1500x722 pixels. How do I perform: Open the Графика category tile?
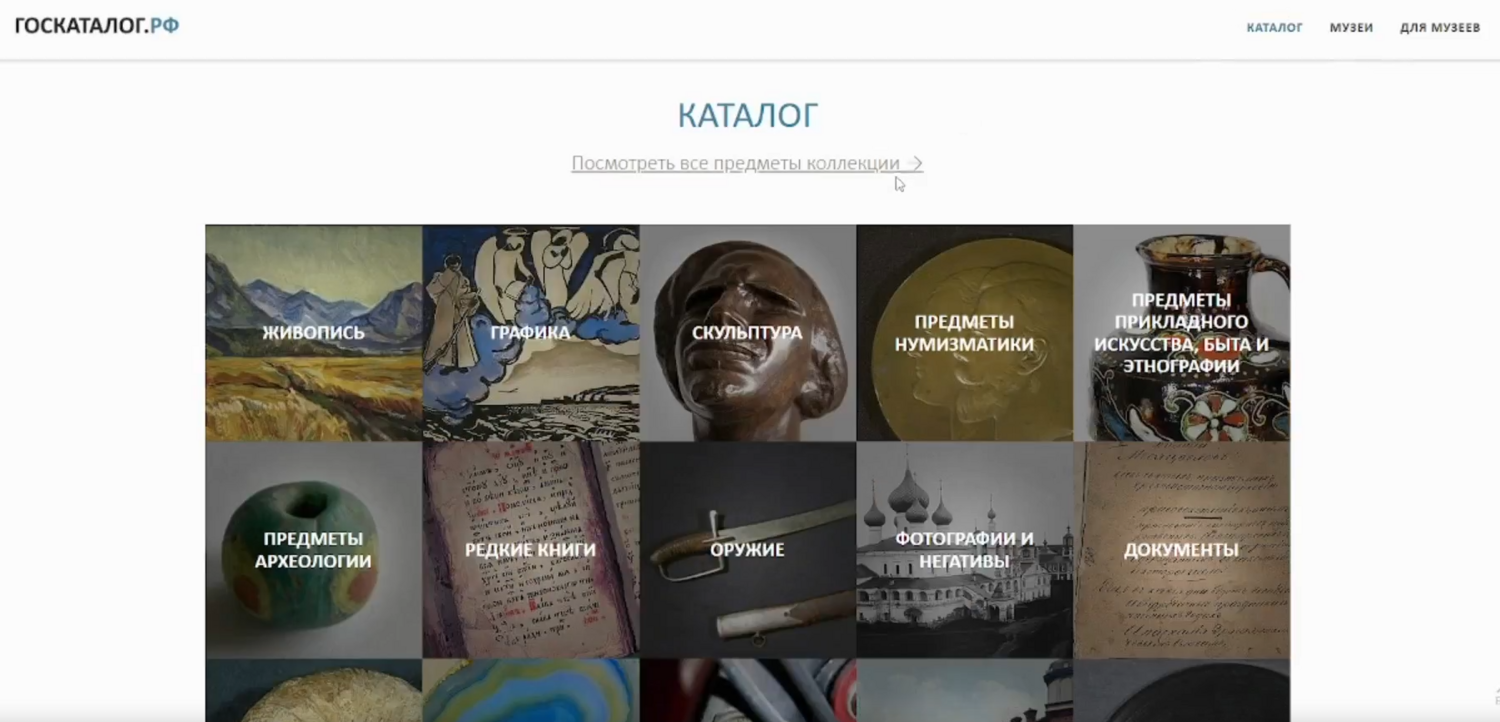[531, 333]
